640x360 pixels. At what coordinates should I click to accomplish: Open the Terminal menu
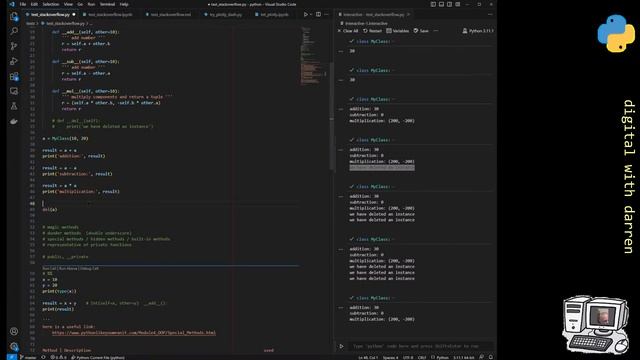point(107,4)
